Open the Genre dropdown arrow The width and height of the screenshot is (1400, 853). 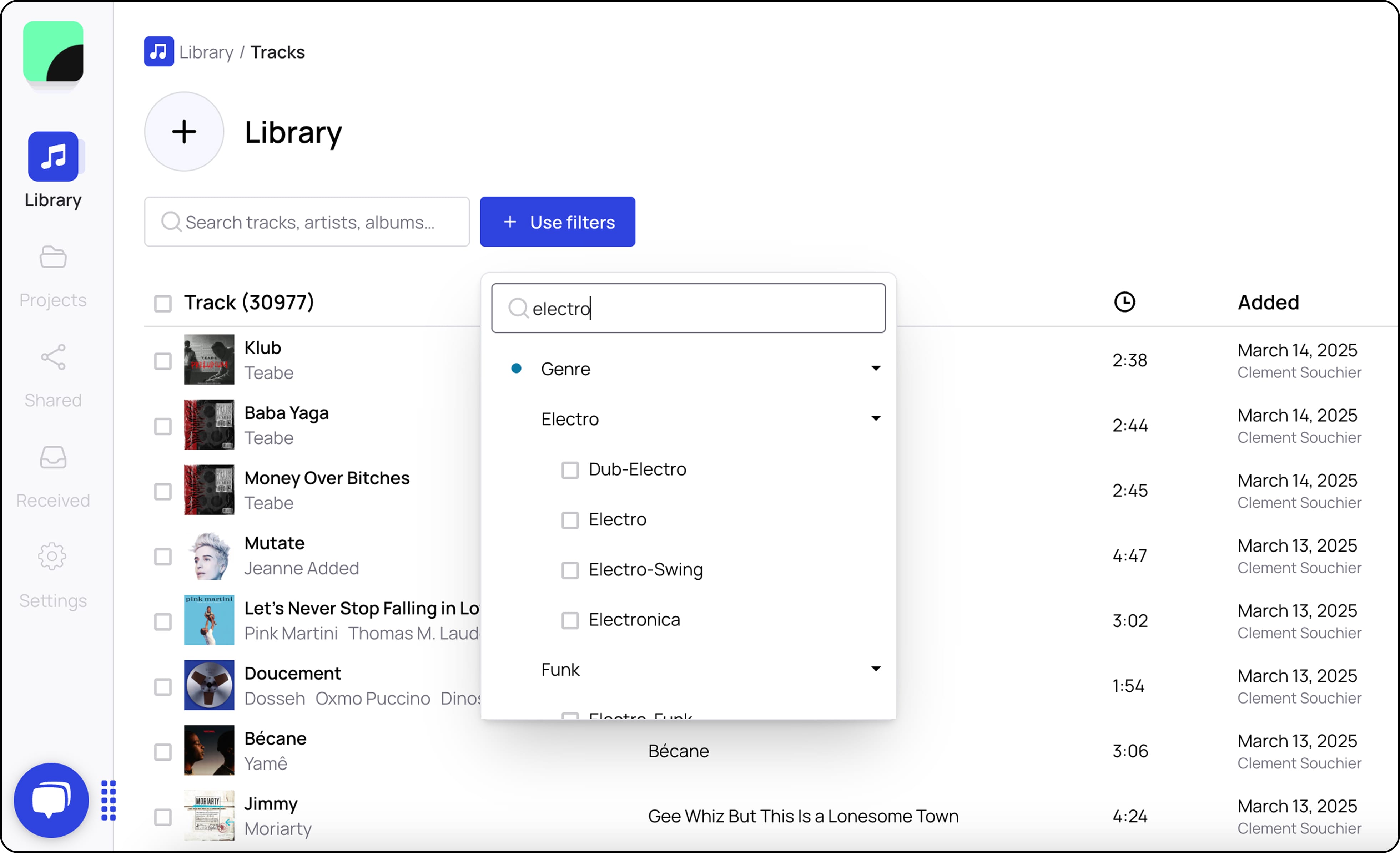coord(876,368)
